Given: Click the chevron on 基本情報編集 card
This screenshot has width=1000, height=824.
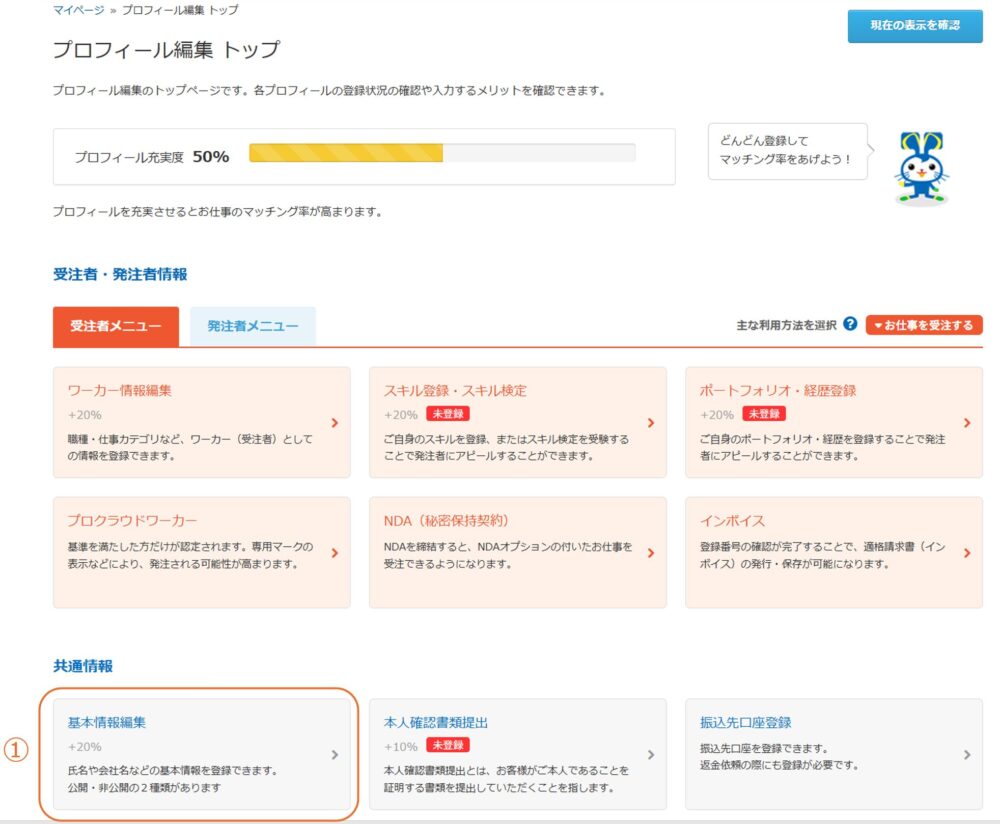Looking at the screenshot, I should 335,754.
